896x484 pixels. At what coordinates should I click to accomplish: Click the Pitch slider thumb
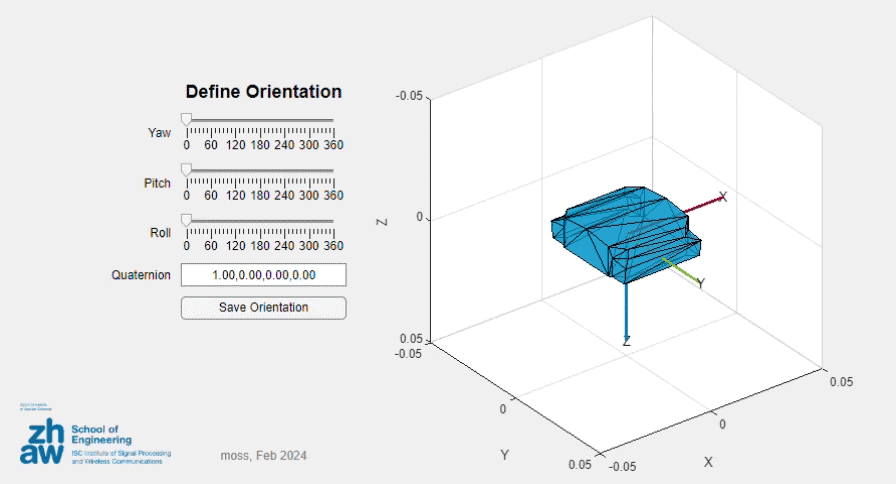click(x=186, y=170)
